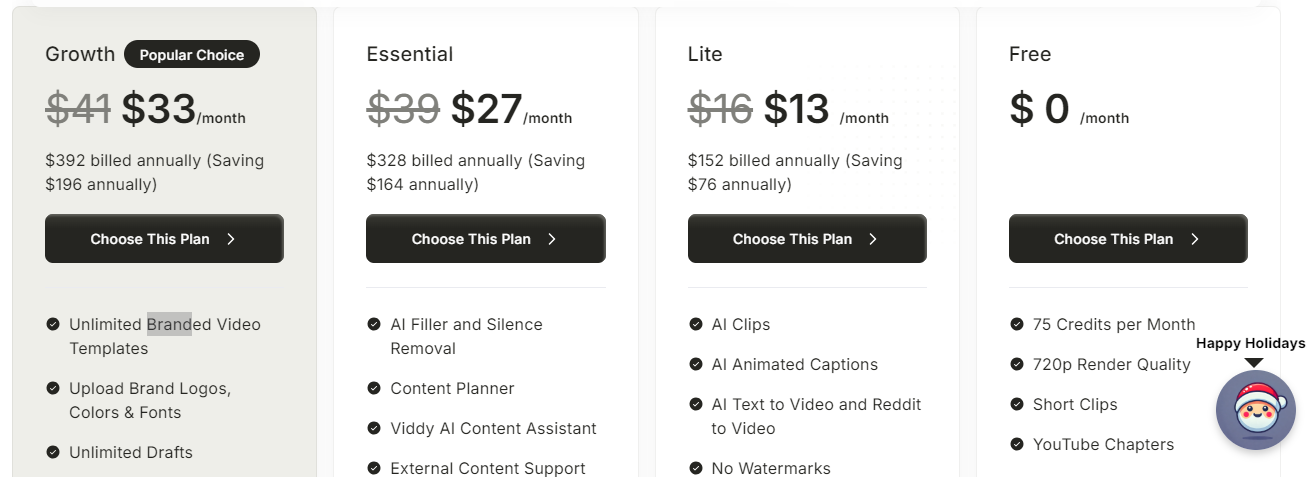The image size is (1307, 477).
Task: Choose the Free plan button
Action: (x=1128, y=239)
